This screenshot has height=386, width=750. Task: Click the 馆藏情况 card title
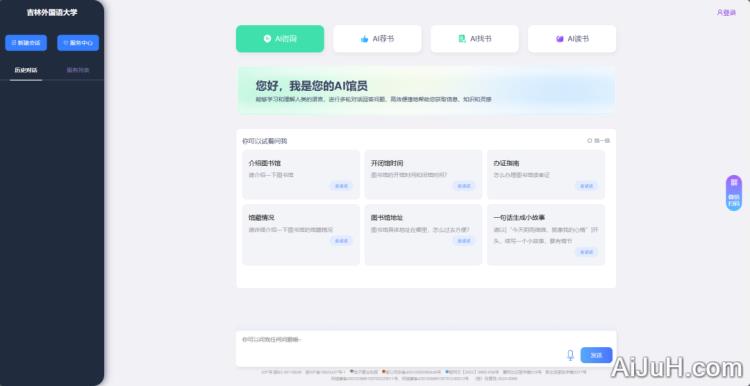point(261,218)
